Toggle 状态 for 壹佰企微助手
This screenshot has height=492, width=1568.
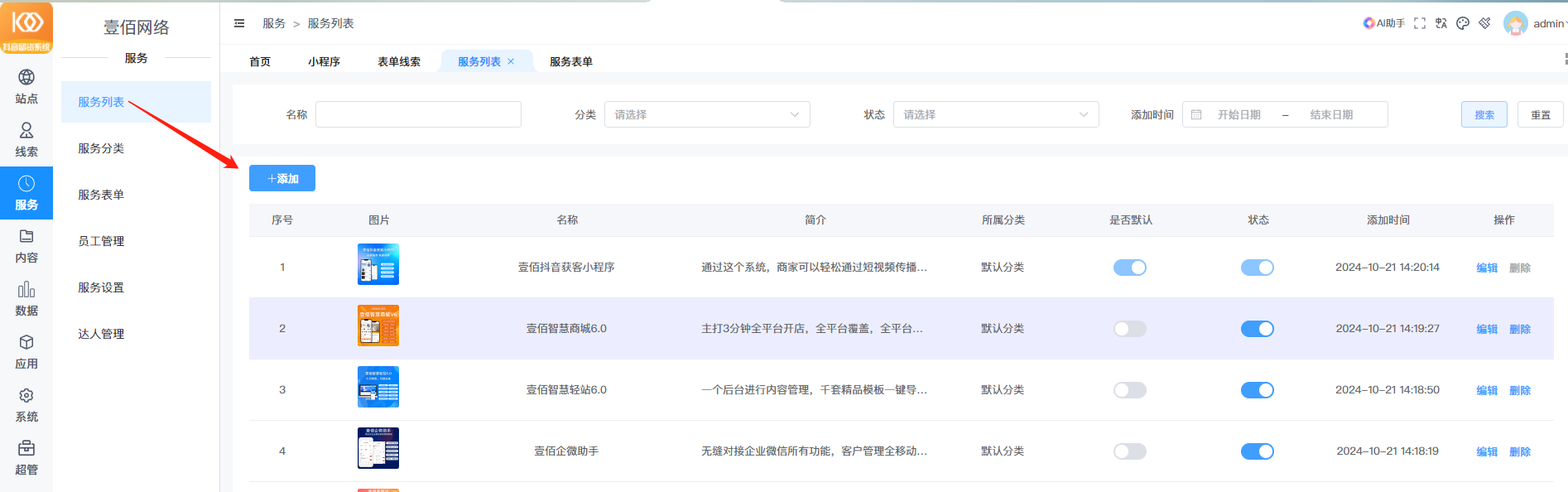1258,451
